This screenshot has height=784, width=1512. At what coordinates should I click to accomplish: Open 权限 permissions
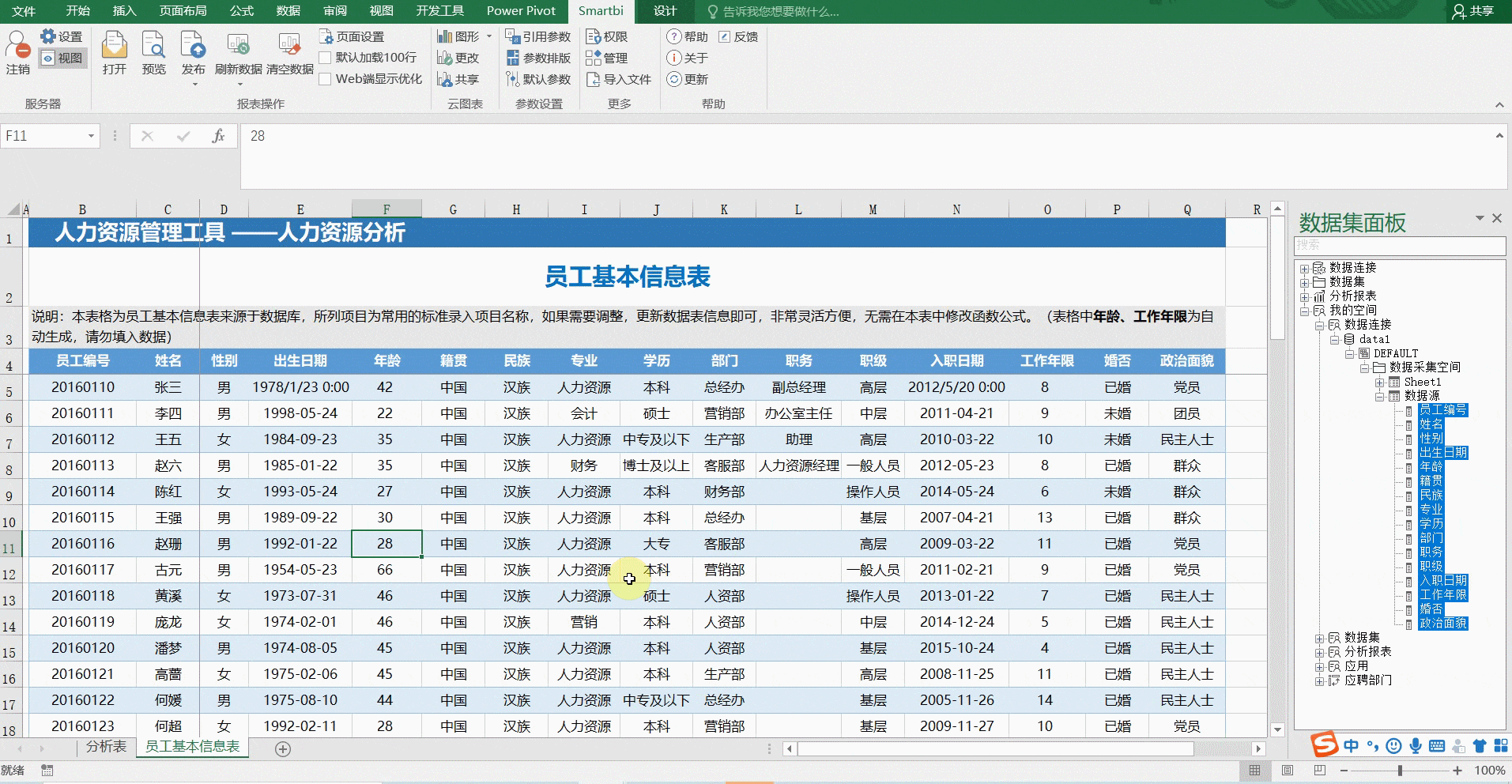tap(607, 36)
